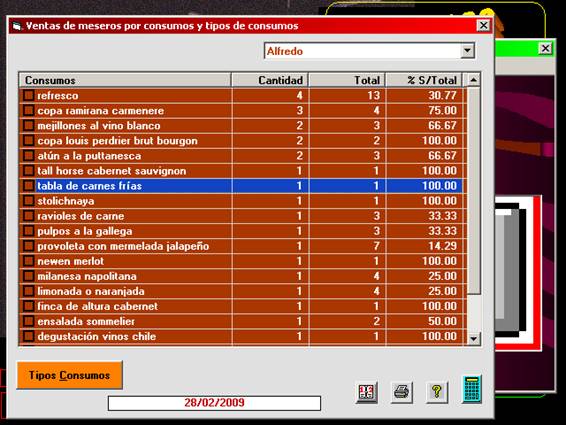This screenshot has height=425, width=566.
Task: Sort by the % S/Total column header
Action: pos(424,80)
